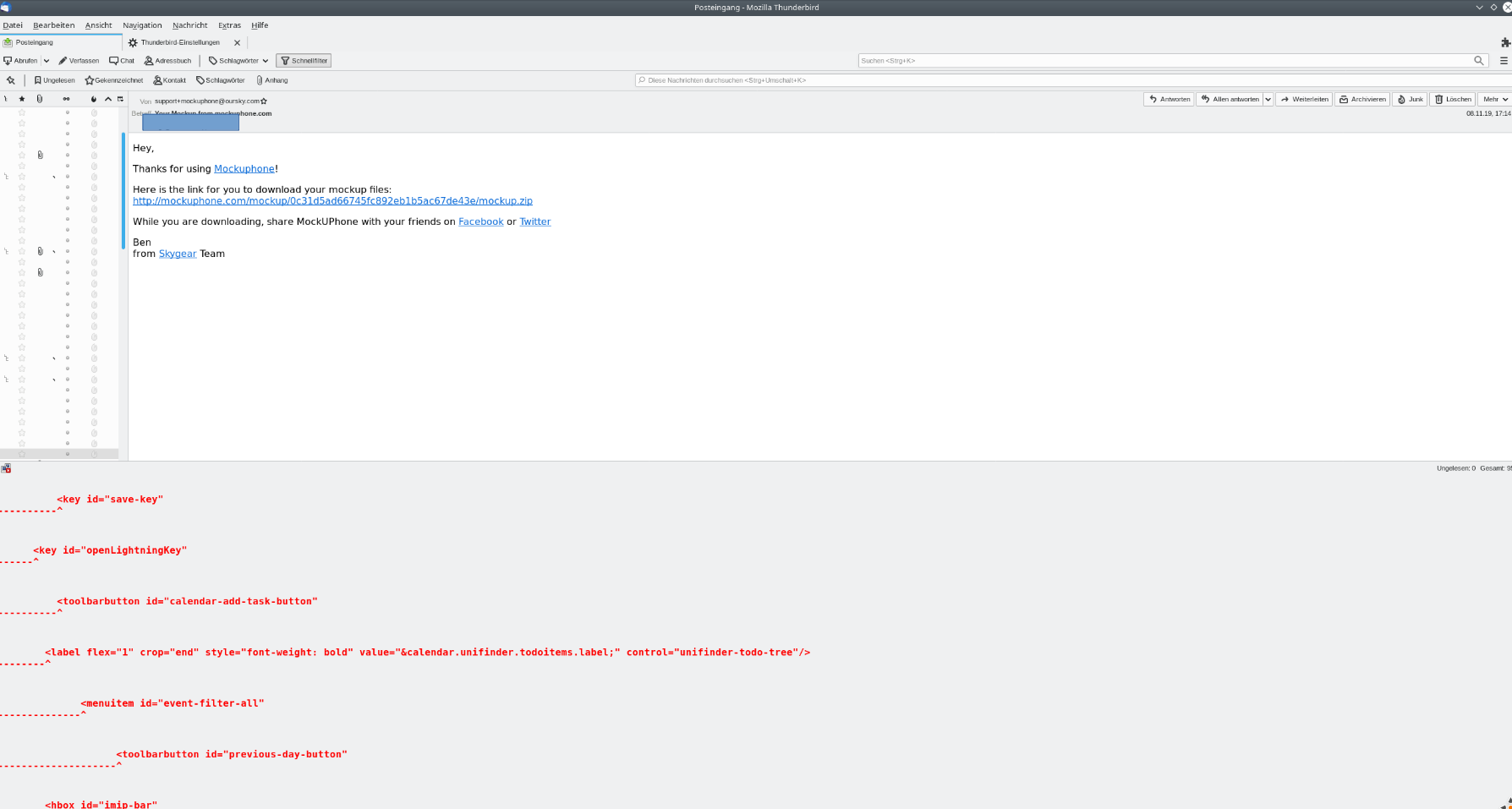
Task: Sort by thread column header icon
Action: [x=6, y=99]
